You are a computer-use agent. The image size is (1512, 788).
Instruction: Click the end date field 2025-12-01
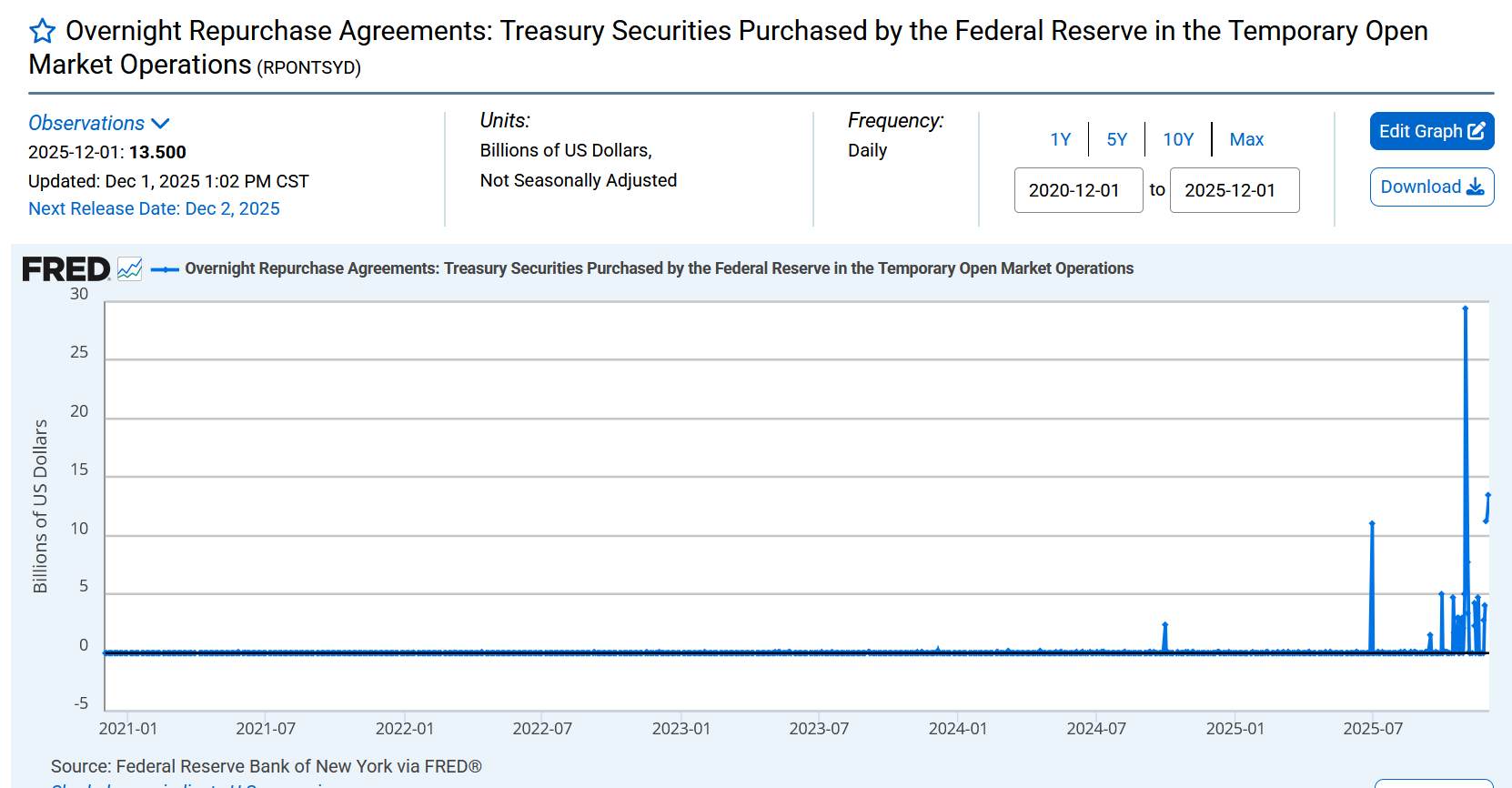[x=1234, y=190]
